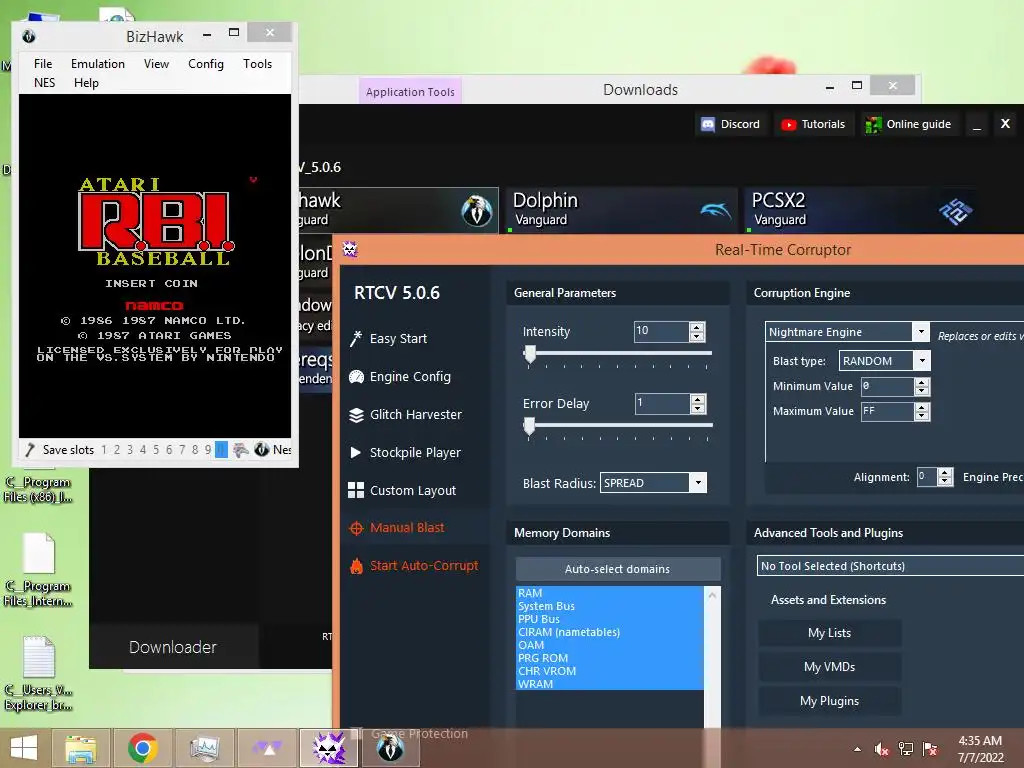1024x768 pixels.
Task: Select the PCSX2 Vanguard tile
Action: point(861,210)
